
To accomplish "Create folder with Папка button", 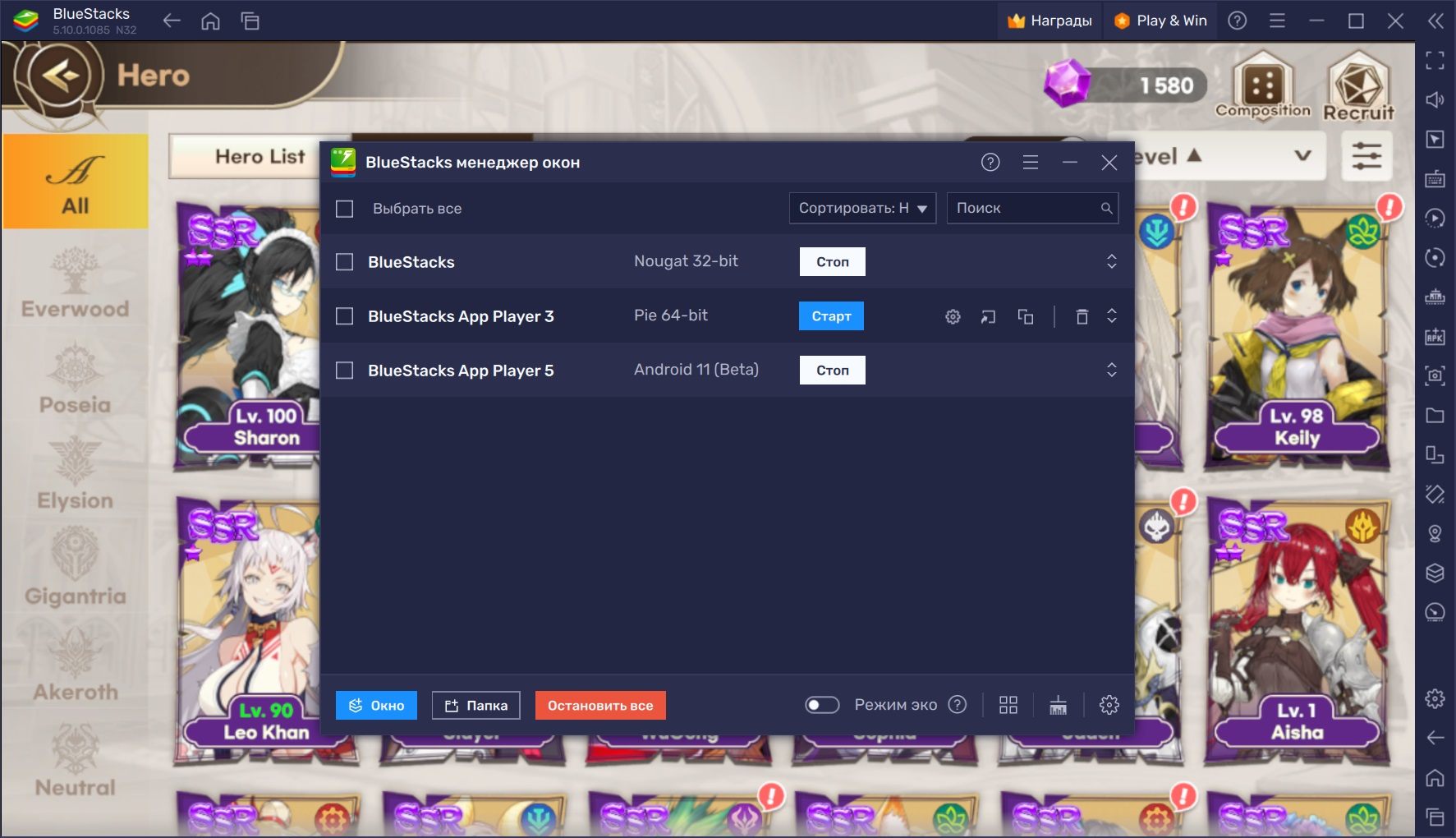I will [x=476, y=706].
